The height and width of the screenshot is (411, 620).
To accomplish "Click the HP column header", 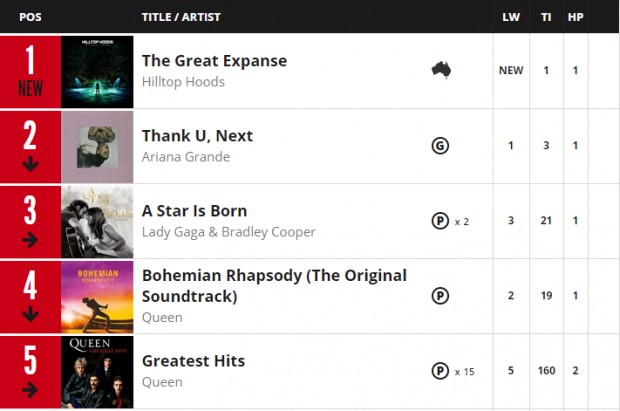I will [575, 17].
